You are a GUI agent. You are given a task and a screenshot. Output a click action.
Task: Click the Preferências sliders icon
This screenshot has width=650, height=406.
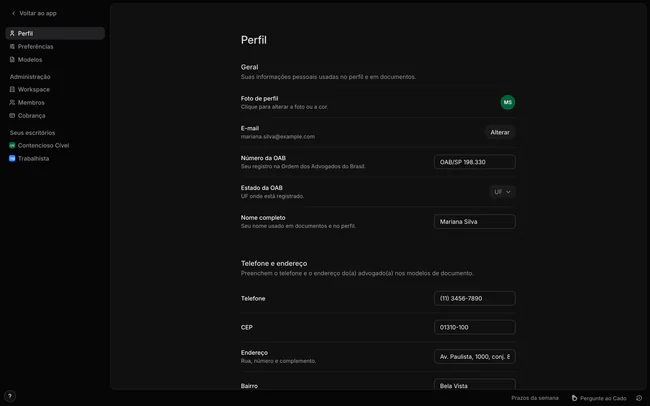(12, 46)
